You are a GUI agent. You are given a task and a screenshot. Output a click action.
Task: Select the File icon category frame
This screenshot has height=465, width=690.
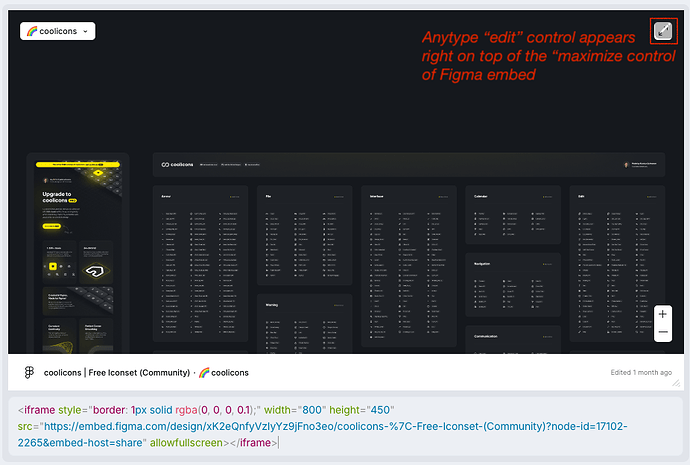coord(305,235)
